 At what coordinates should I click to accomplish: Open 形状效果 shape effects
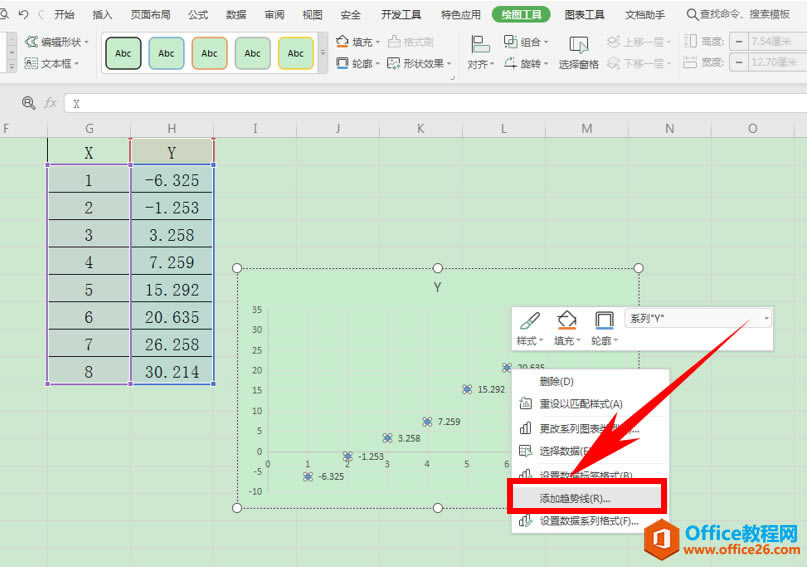(x=418, y=63)
